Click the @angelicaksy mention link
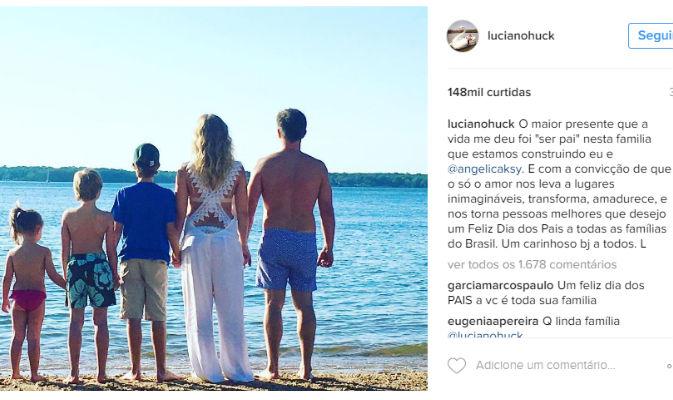The height and width of the screenshot is (400, 673). (485, 169)
